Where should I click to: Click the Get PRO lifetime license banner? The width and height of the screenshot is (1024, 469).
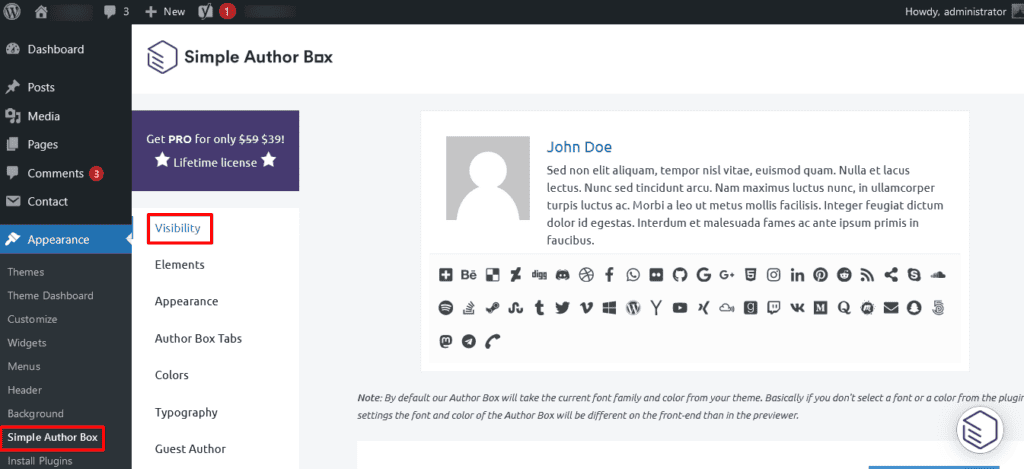[215, 150]
